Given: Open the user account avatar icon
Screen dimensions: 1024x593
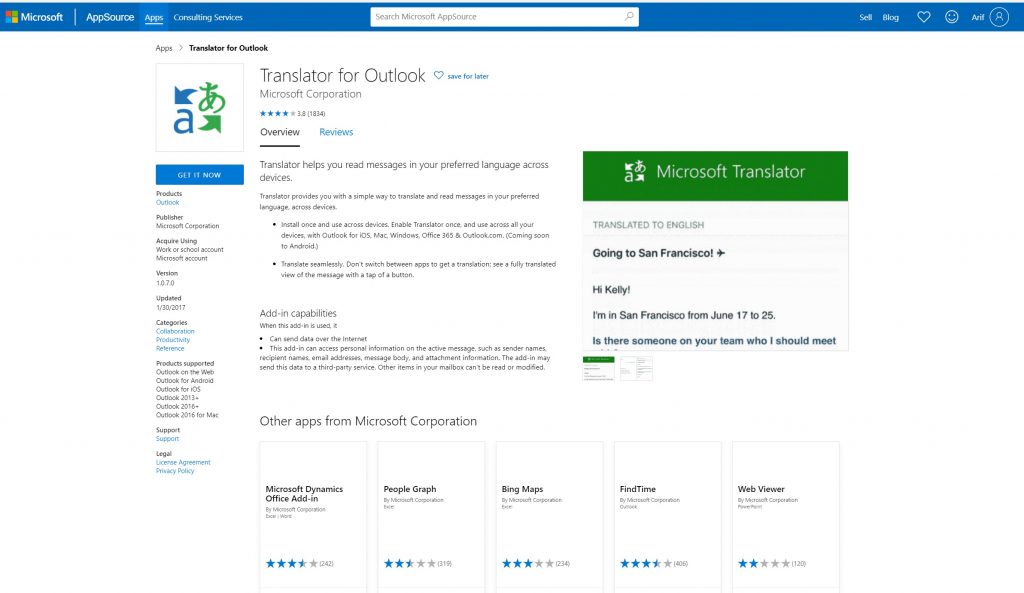Looking at the screenshot, I should coord(999,17).
